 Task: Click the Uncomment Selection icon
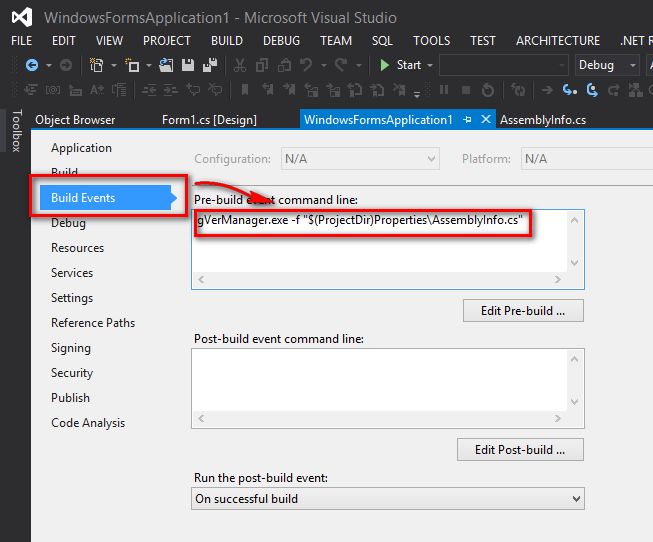pyautogui.click(x=216, y=90)
